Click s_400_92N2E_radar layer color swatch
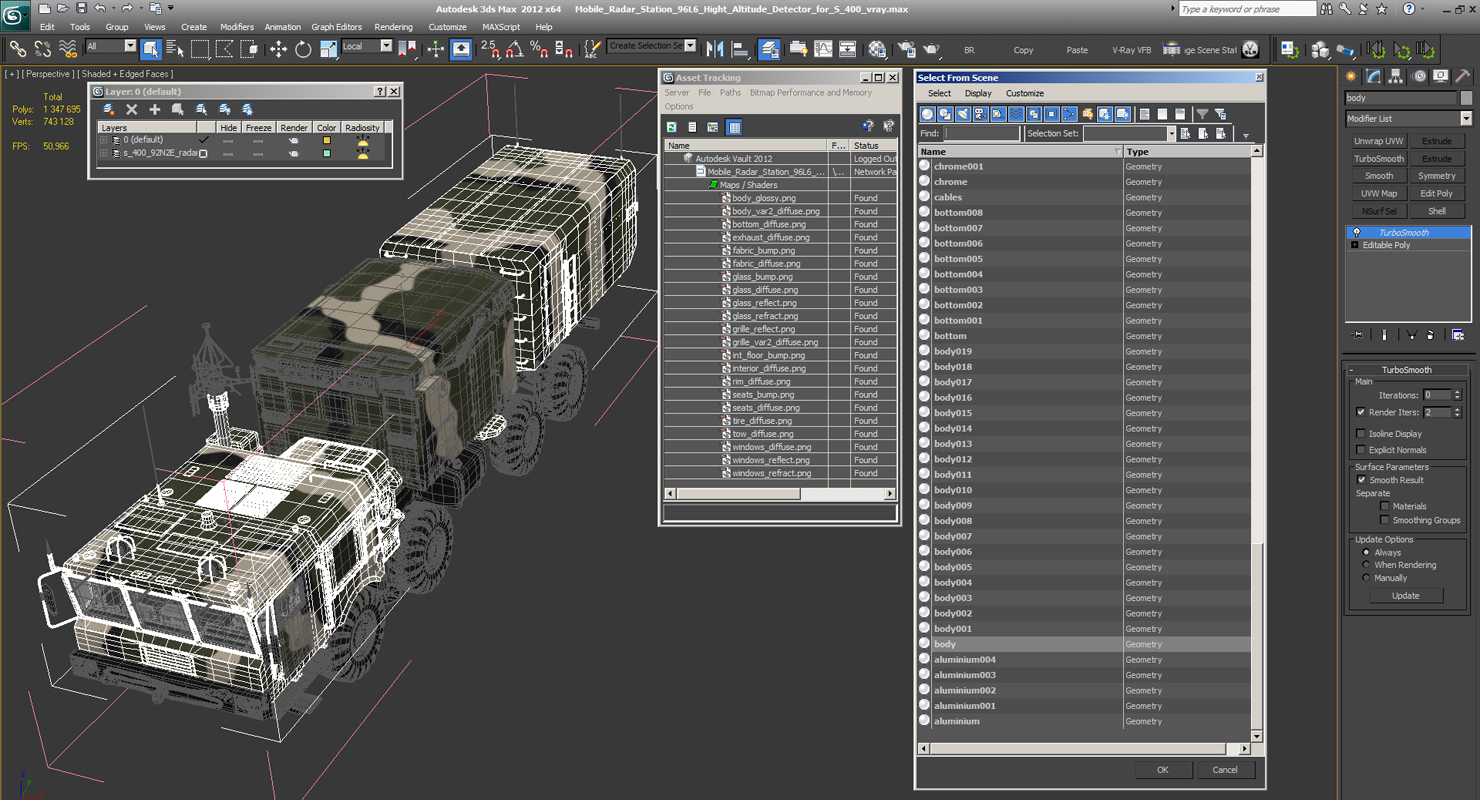This screenshot has height=800, width=1480. pyautogui.click(x=326, y=153)
